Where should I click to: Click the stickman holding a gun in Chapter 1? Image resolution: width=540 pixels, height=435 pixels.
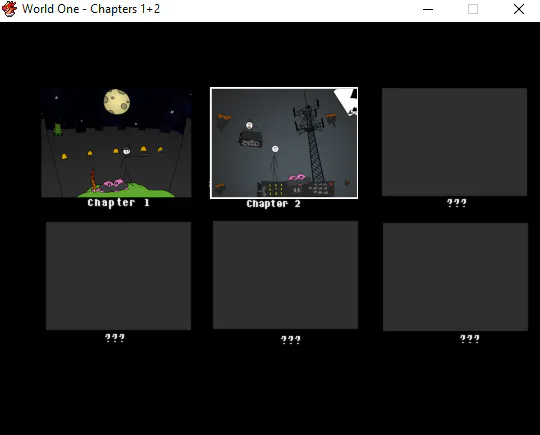click(130, 165)
